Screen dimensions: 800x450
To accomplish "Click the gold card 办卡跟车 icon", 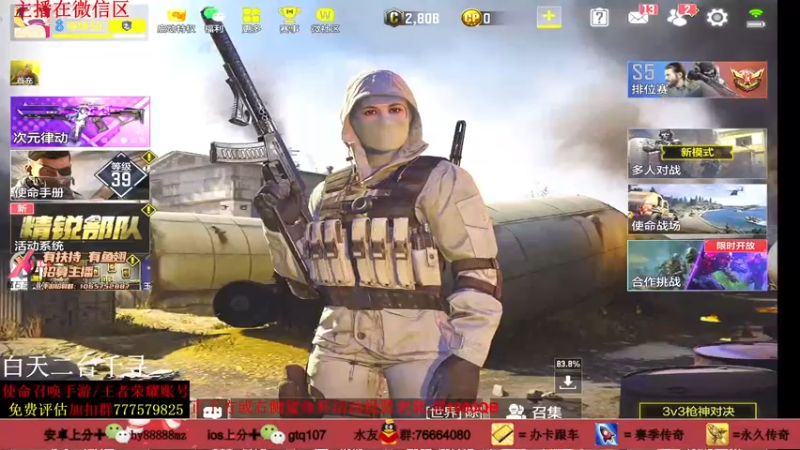I will [x=502, y=435].
